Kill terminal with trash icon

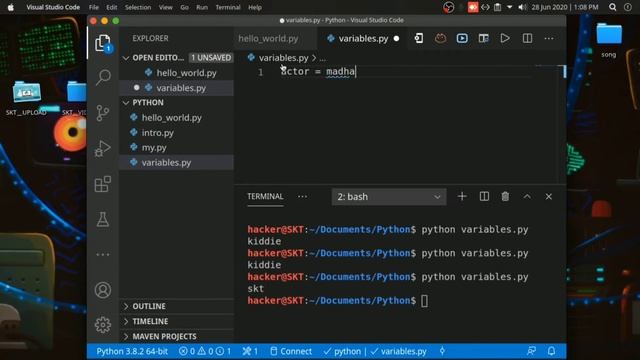(x=505, y=197)
